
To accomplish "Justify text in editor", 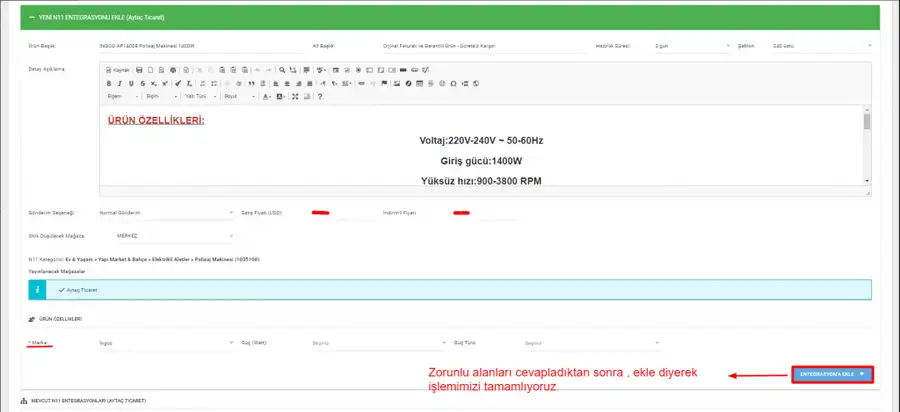I will 310,84.
